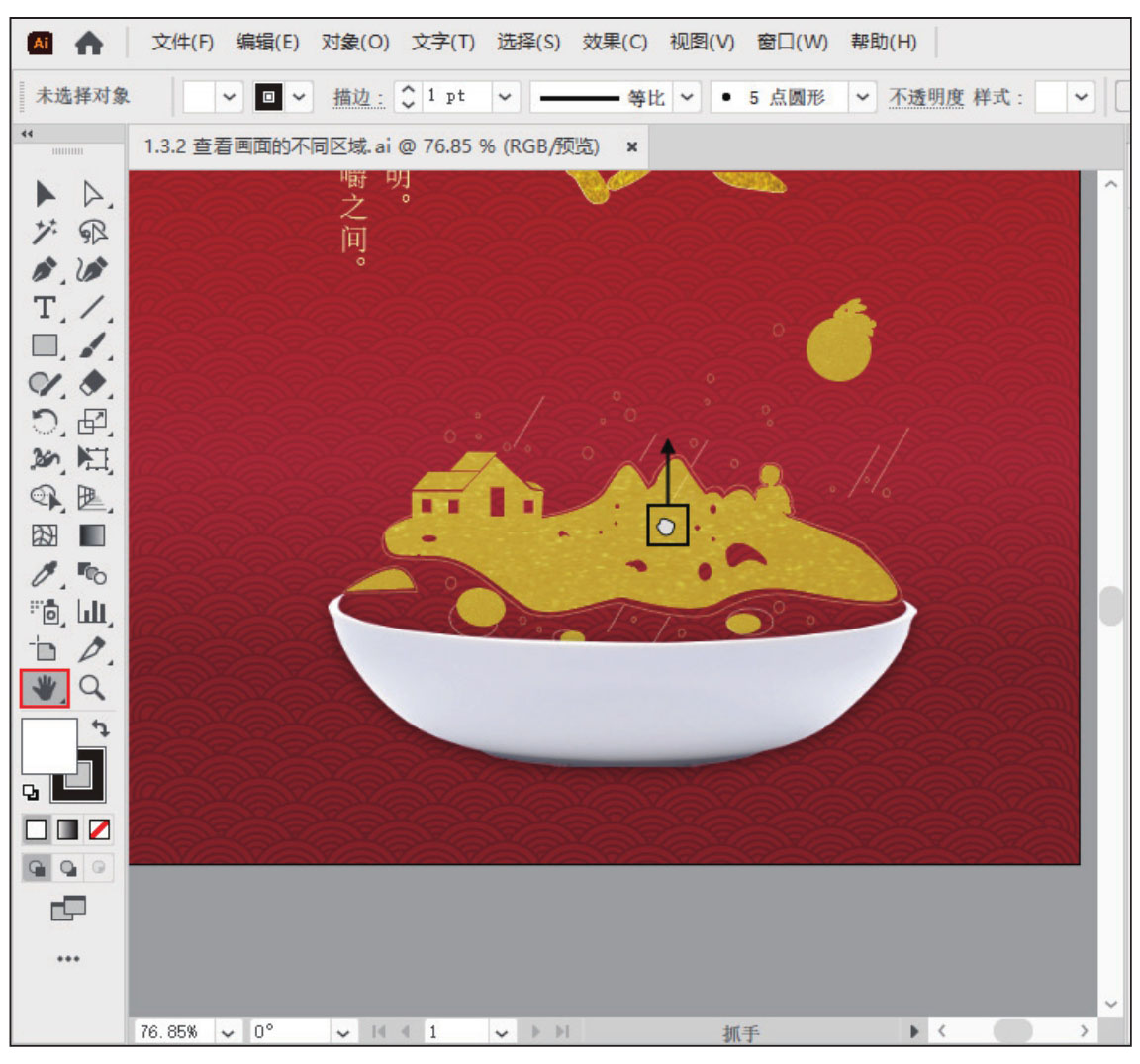The width and height of the screenshot is (1140, 1064).
Task: Expand the stroke weight 1 pt dropdown
Action: click(x=505, y=97)
